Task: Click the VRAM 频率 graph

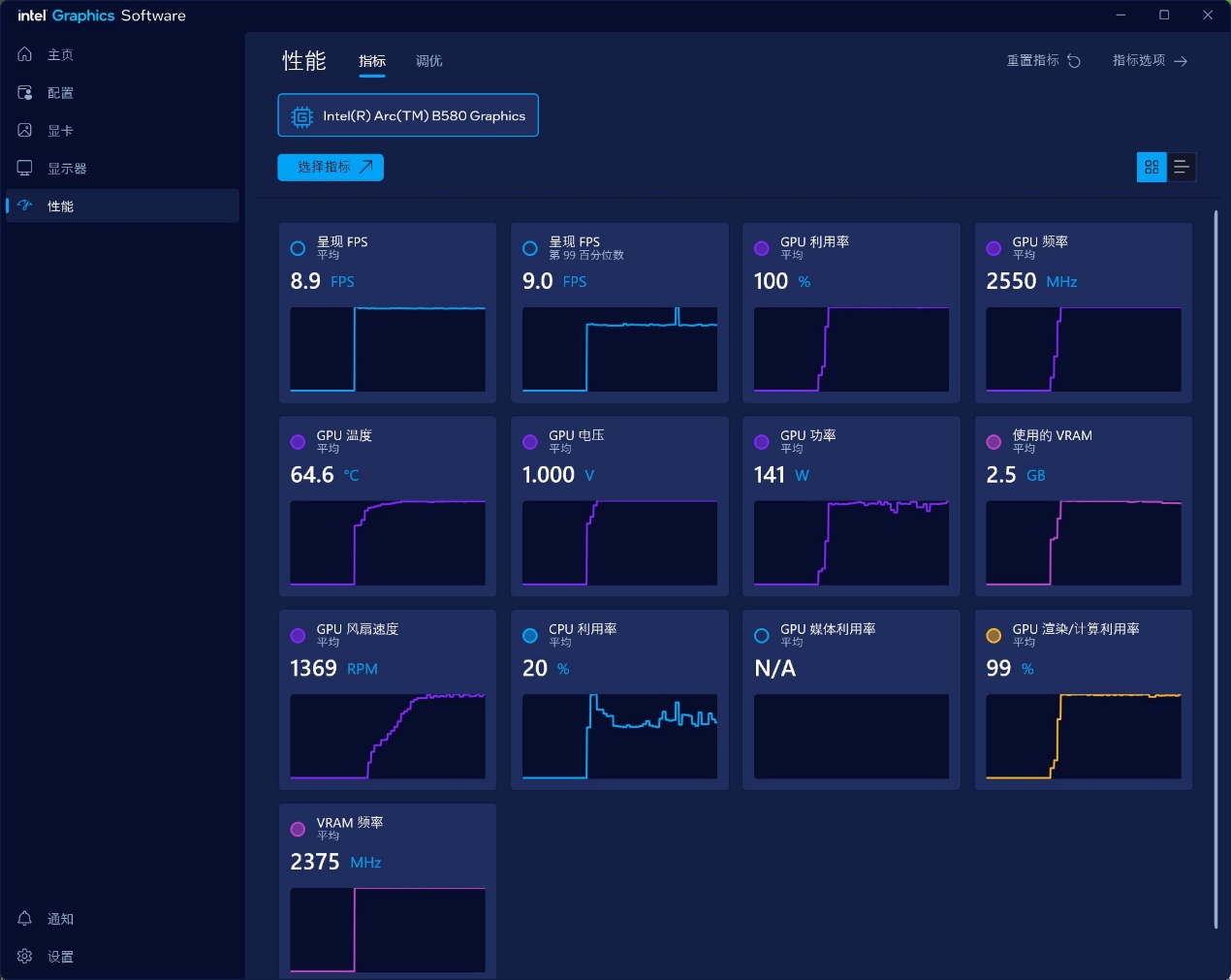Action: (388, 930)
